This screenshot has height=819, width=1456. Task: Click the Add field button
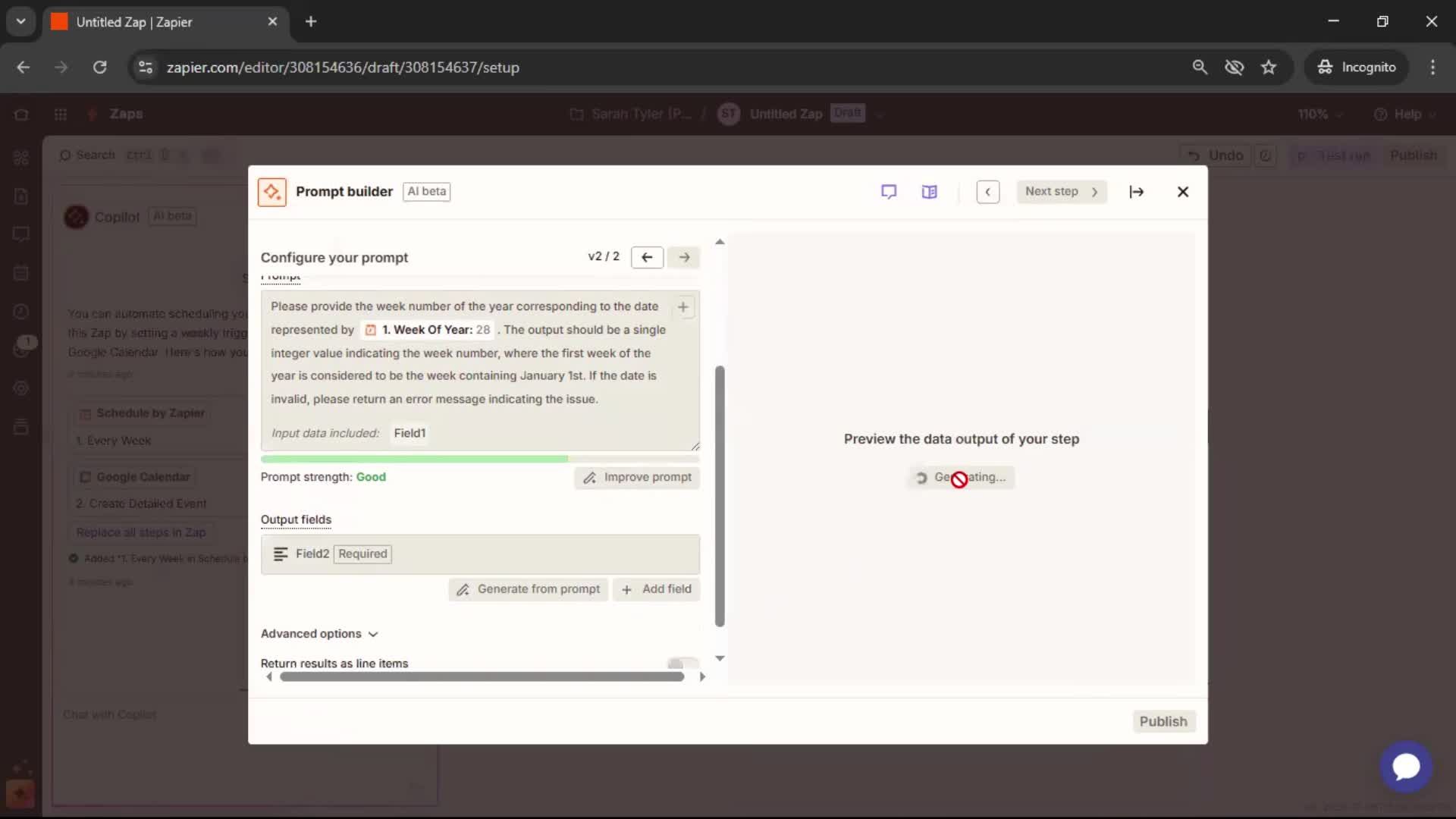pyautogui.click(x=656, y=589)
